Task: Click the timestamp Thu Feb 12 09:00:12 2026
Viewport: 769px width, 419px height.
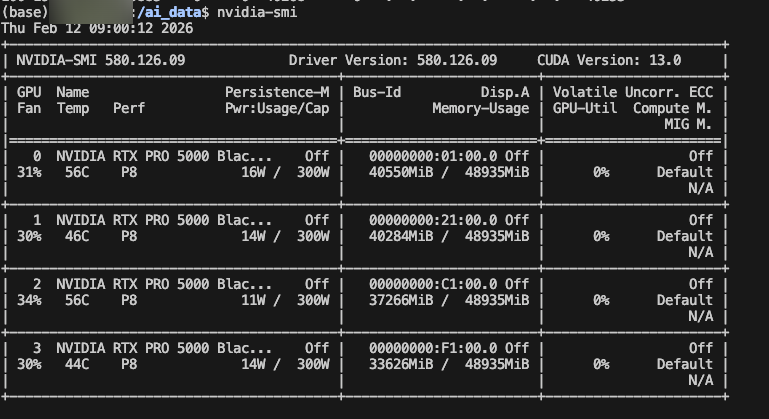Action: 97,27
